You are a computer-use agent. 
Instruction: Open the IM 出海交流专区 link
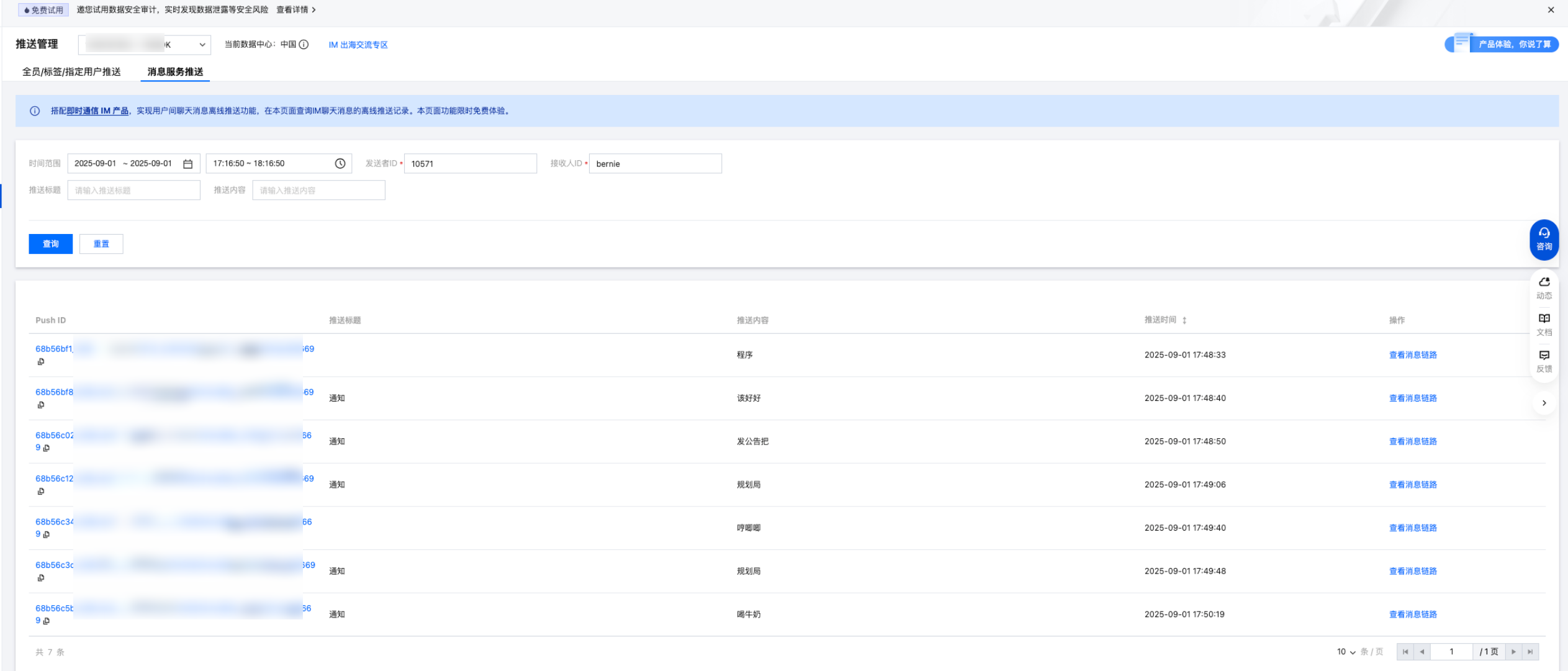358,45
